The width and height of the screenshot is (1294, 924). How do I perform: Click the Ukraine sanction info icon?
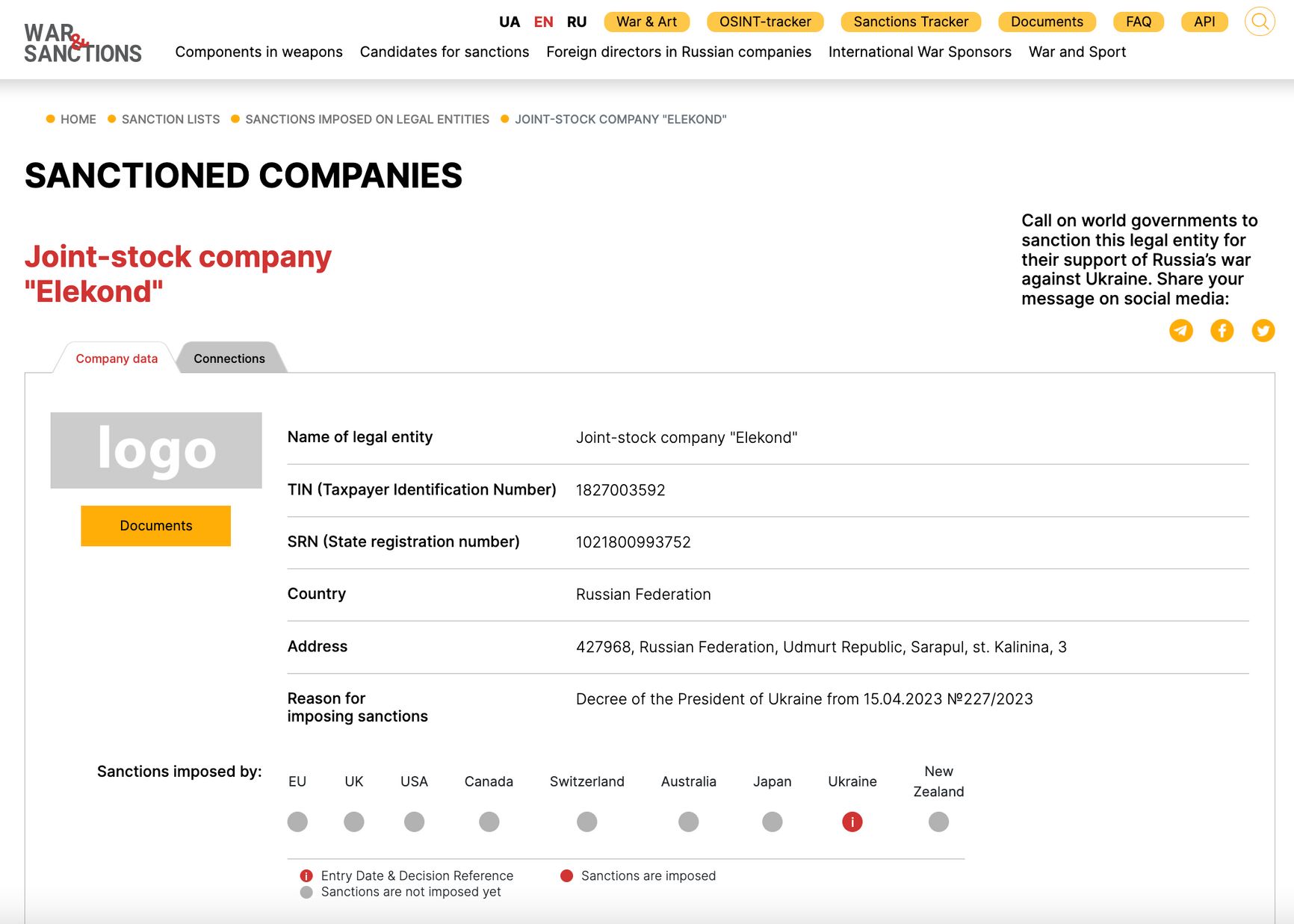click(852, 822)
